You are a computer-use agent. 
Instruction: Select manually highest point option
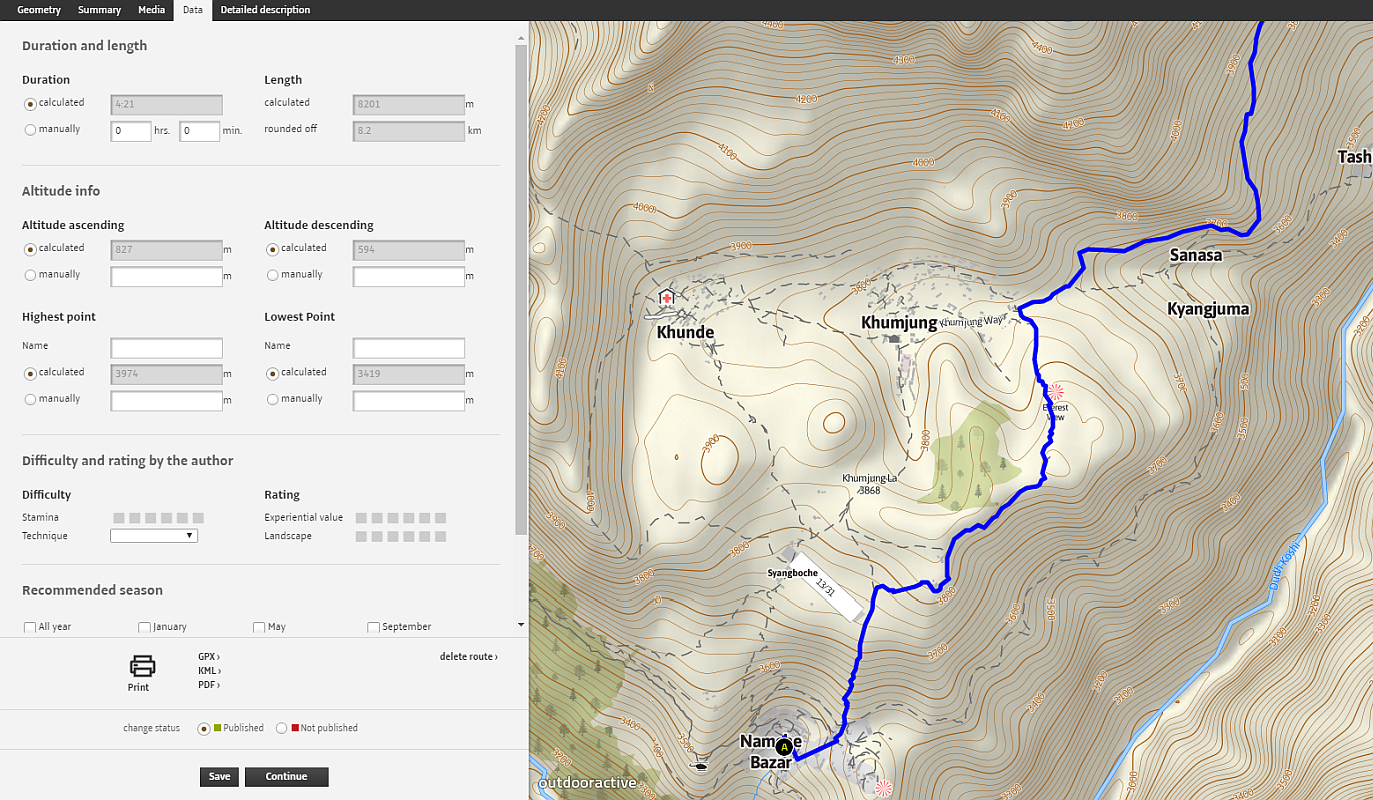coord(30,399)
